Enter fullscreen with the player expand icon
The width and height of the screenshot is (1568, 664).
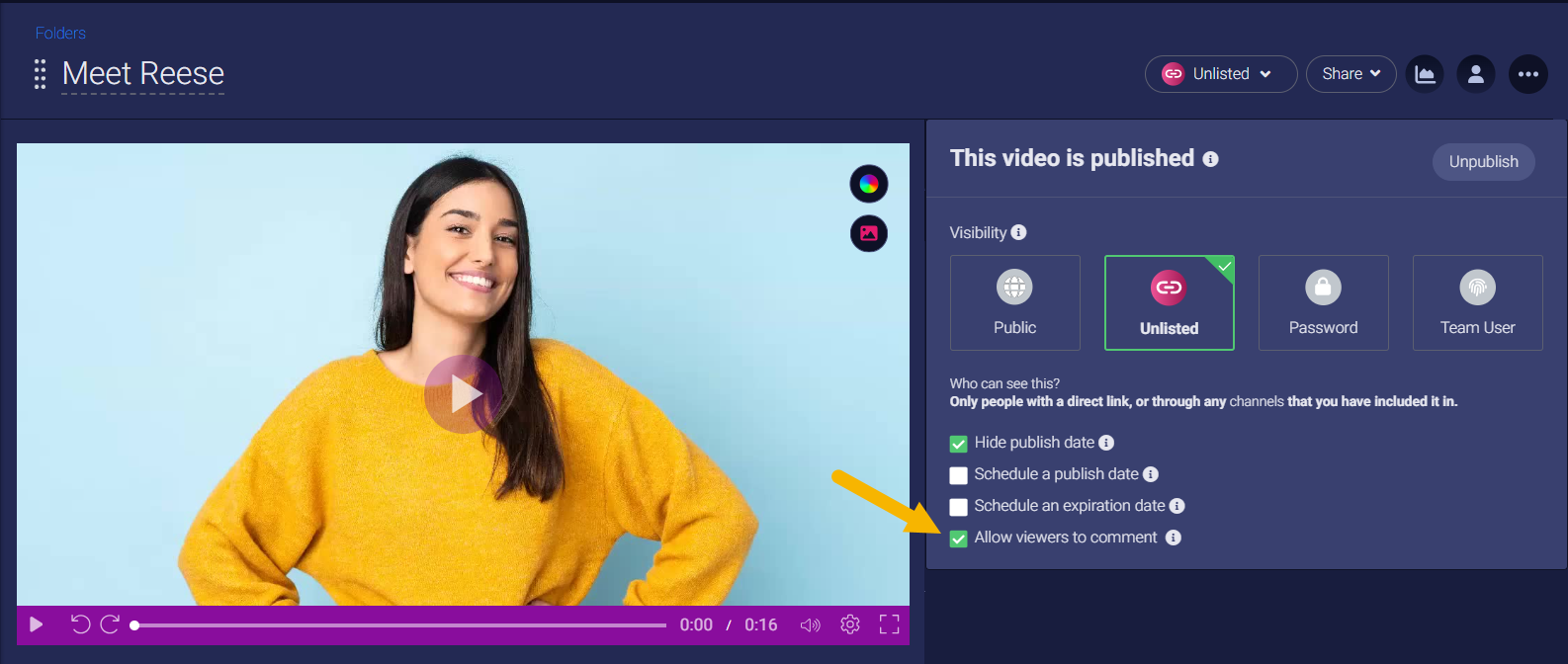pyautogui.click(x=890, y=624)
